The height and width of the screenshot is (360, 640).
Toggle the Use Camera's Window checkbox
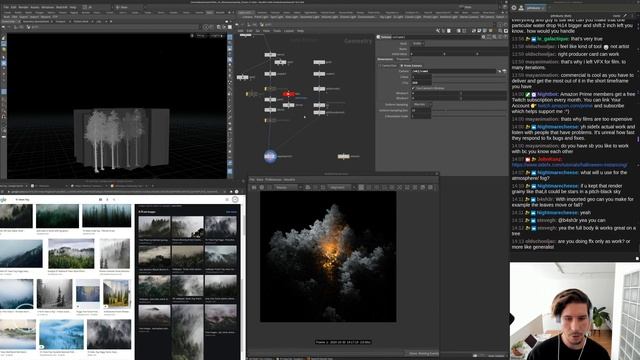pos(413,88)
